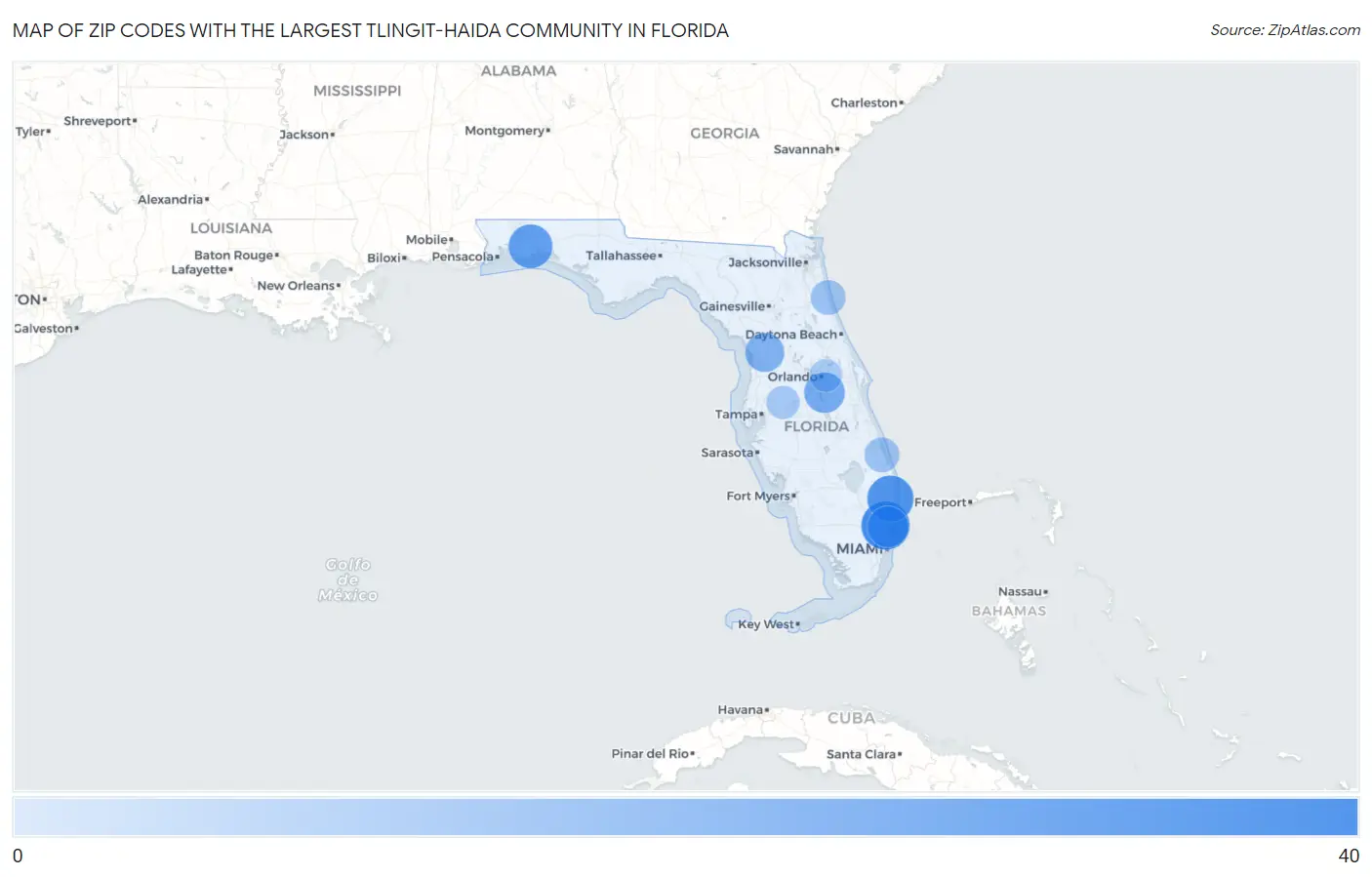Click the Pensacola city label
Image resolution: width=1372 pixels, height=877 pixels.
coord(464,257)
